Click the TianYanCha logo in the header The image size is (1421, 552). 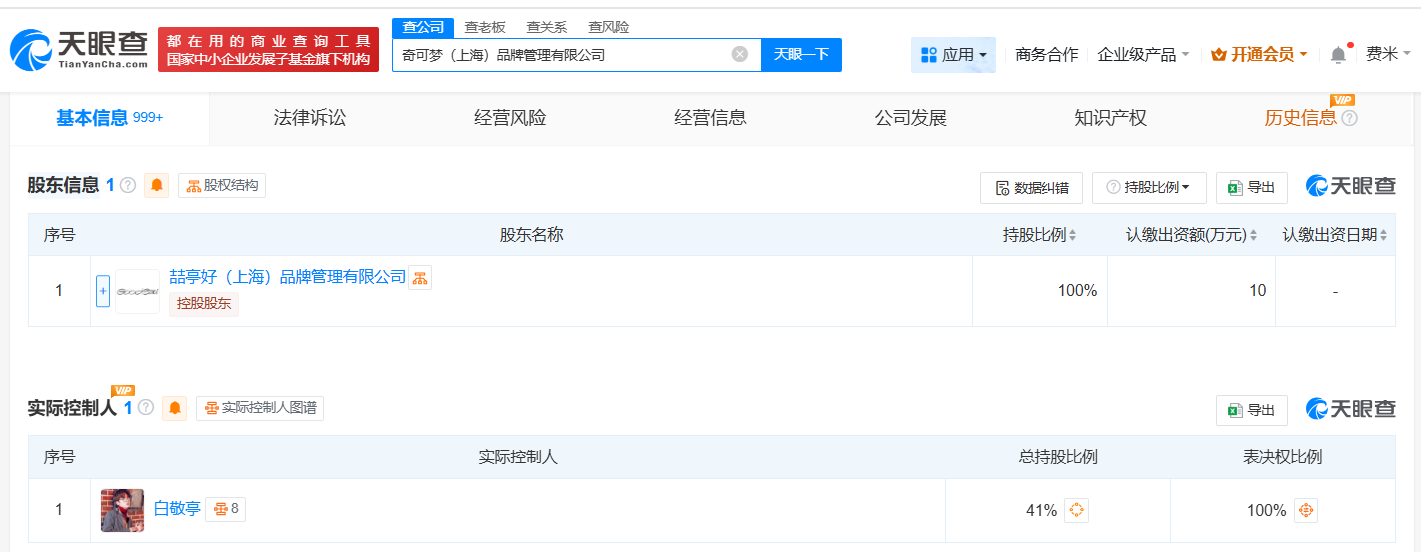point(78,50)
